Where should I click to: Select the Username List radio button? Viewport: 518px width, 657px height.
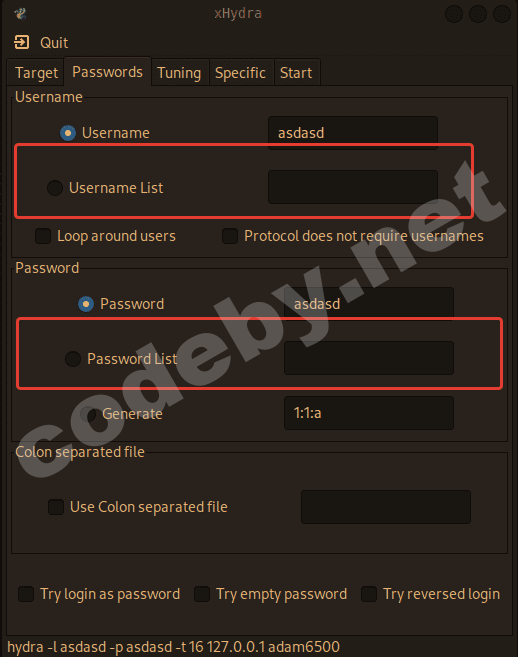pos(55,188)
